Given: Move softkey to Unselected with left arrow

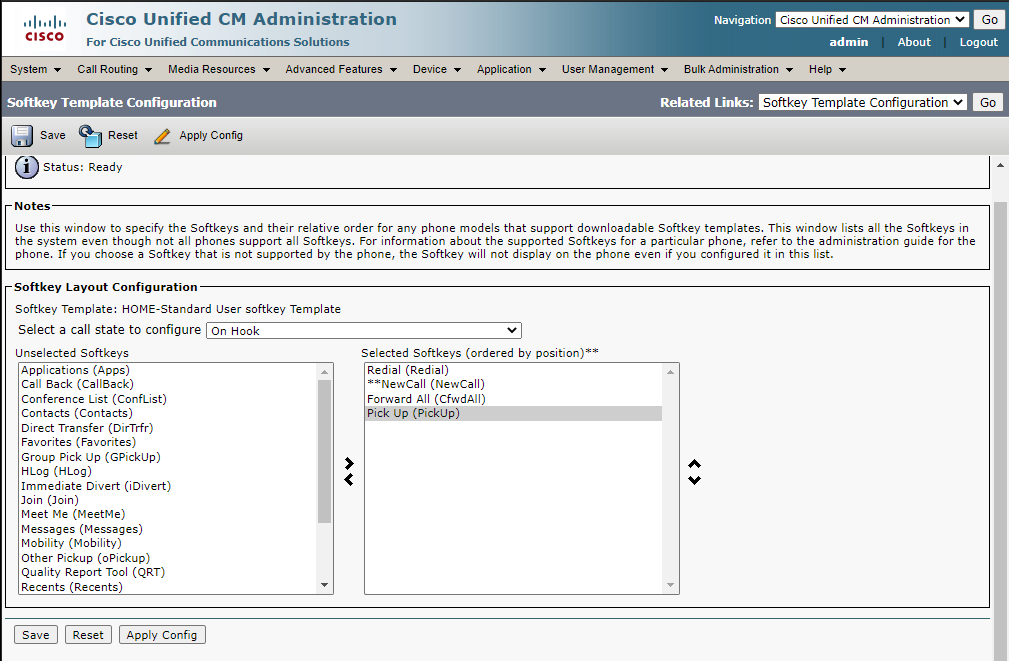Looking at the screenshot, I should (x=349, y=479).
